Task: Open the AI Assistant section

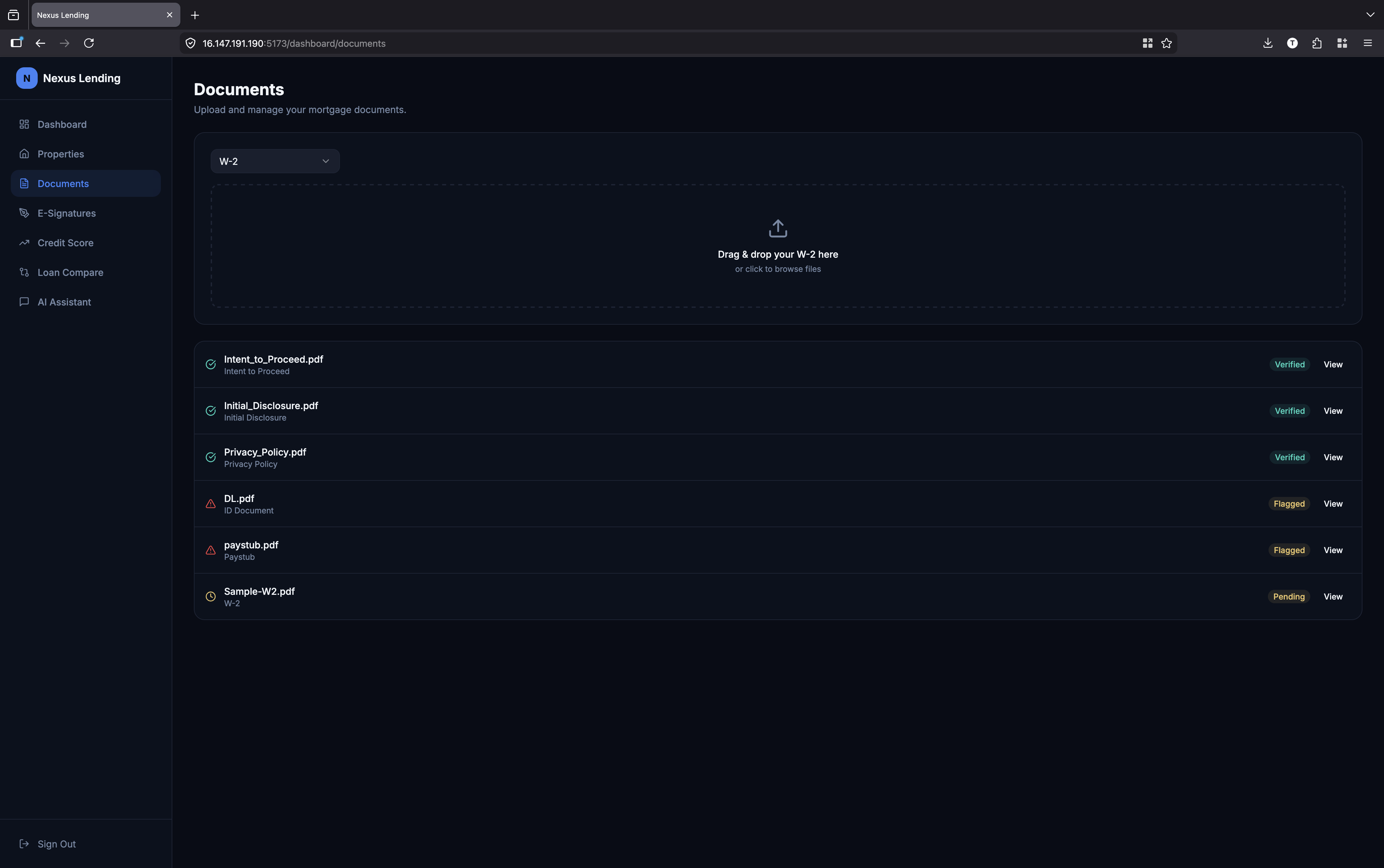Action: point(64,302)
